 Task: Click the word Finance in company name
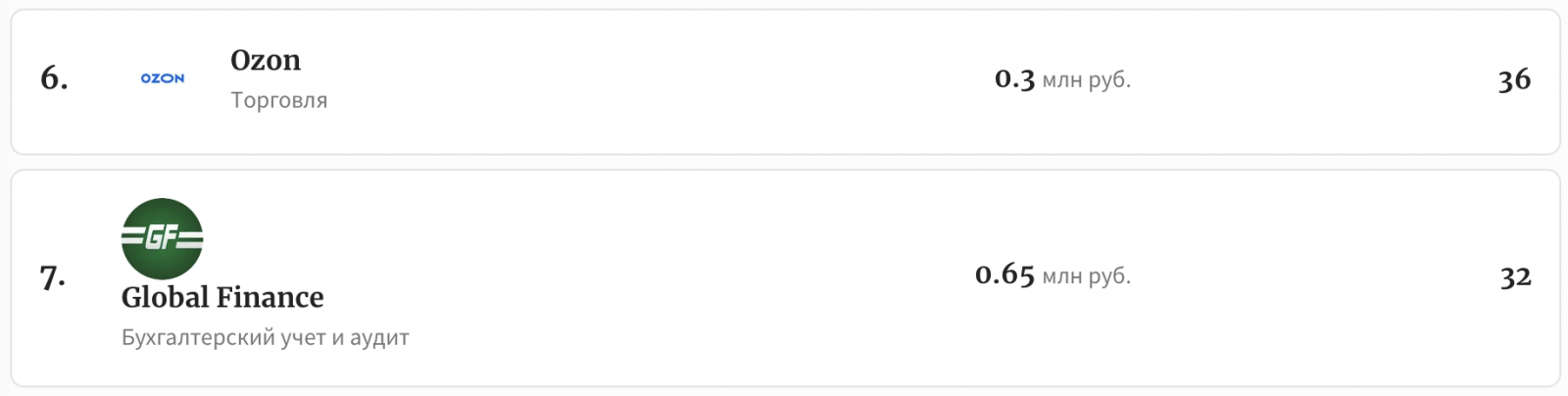coord(270,297)
